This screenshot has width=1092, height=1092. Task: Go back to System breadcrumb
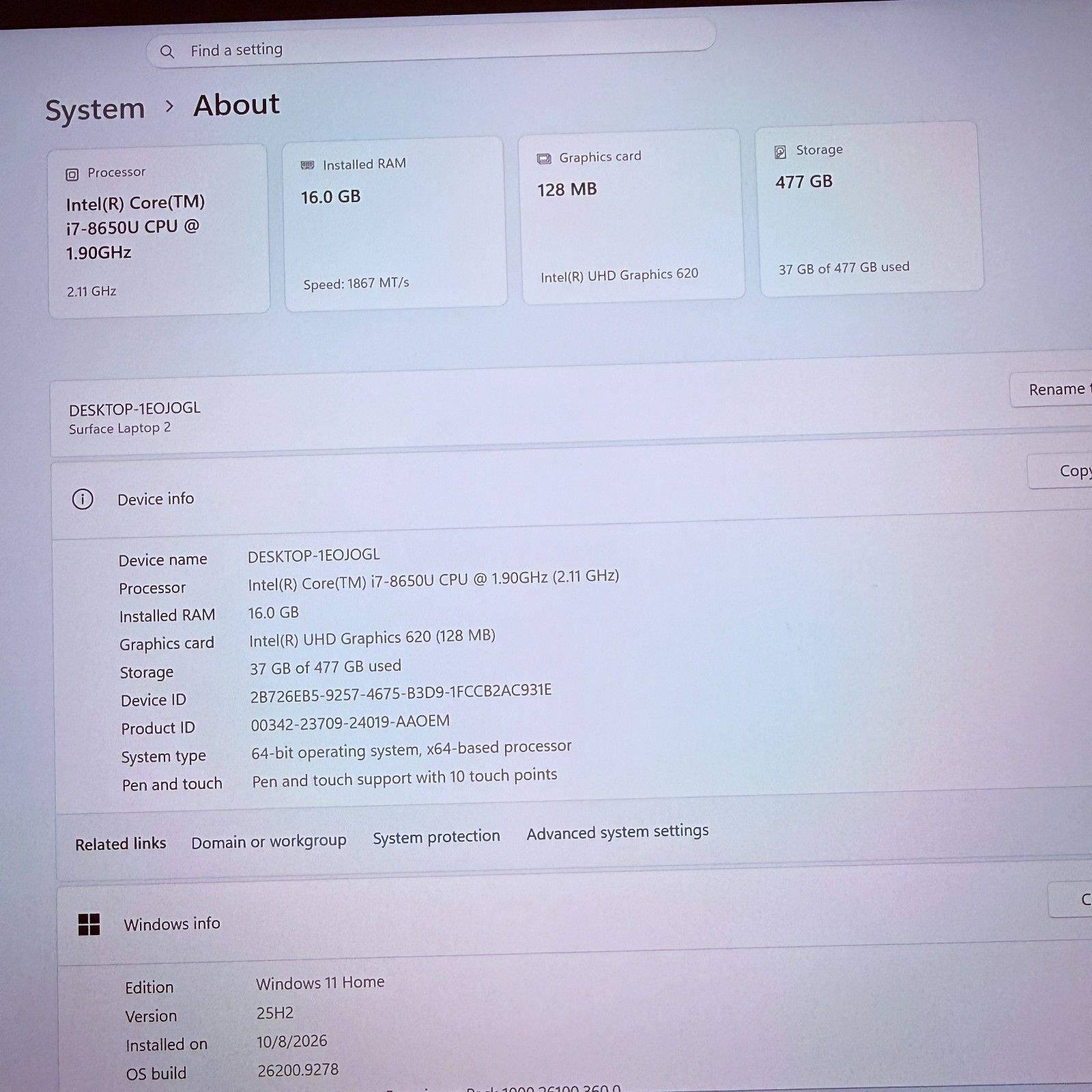pos(95,109)
